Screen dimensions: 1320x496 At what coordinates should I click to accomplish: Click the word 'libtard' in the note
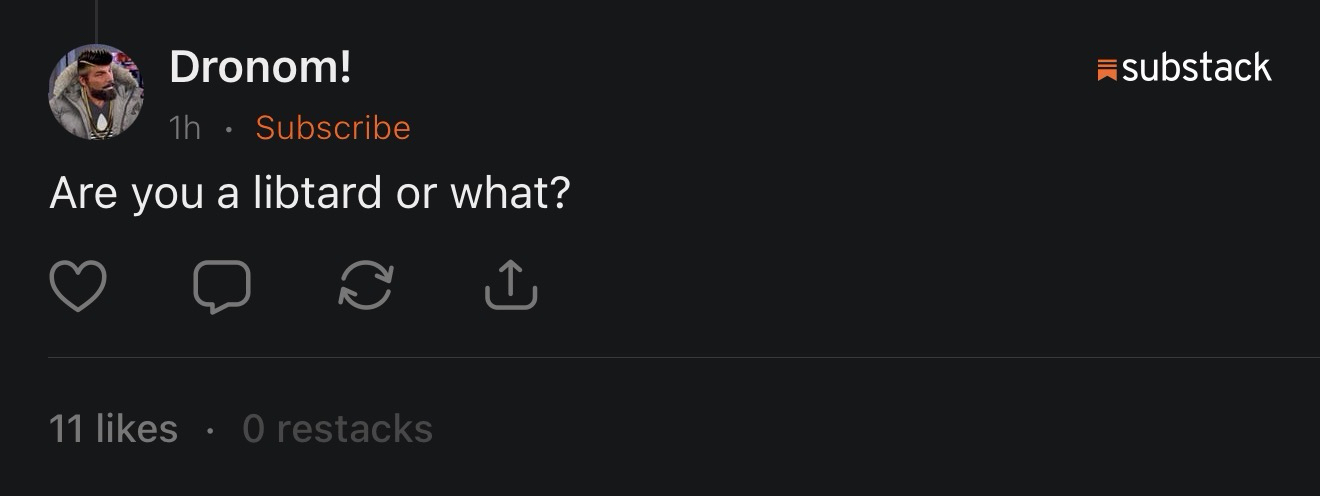tap(317, 192)
